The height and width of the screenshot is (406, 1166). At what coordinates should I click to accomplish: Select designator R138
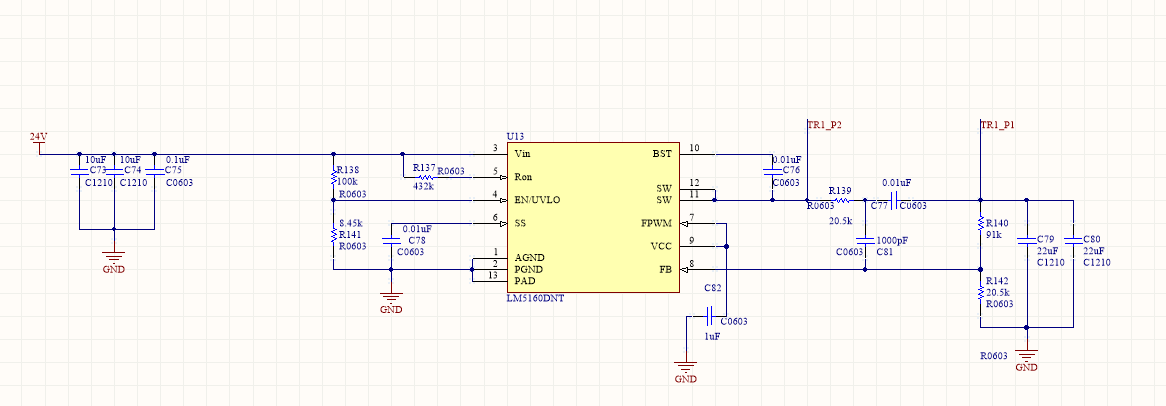tap(349, 170)
